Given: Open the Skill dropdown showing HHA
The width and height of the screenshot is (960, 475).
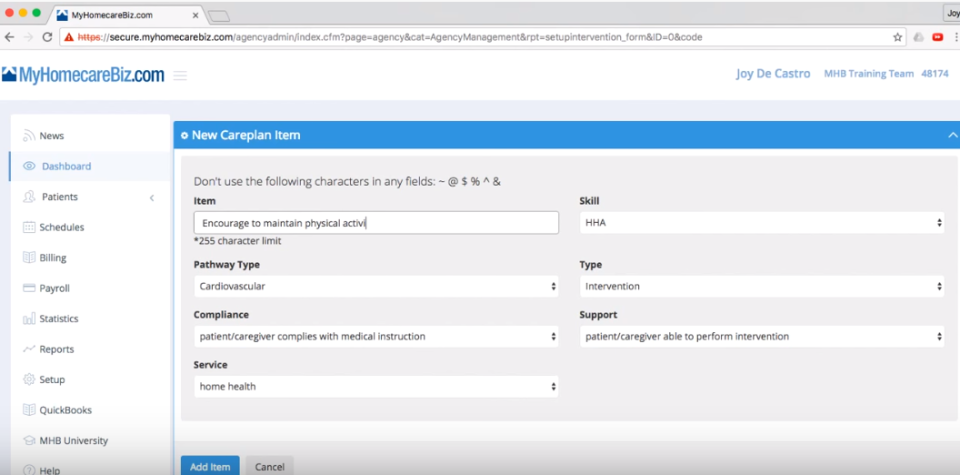Looking at the screenshot, I should (x=763, y=223).
